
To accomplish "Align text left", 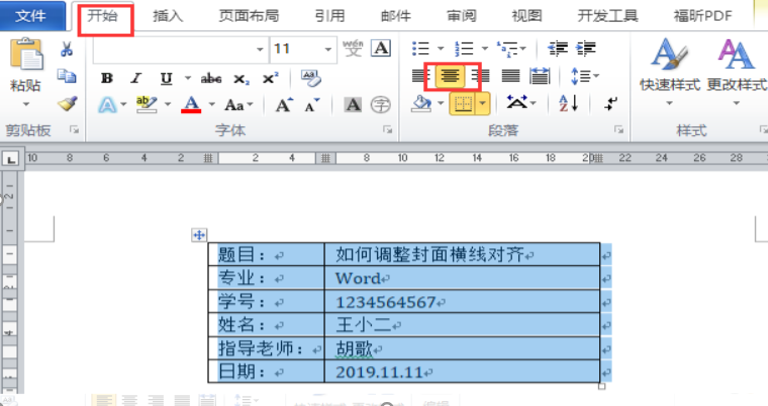I will (x=420, y=76).
